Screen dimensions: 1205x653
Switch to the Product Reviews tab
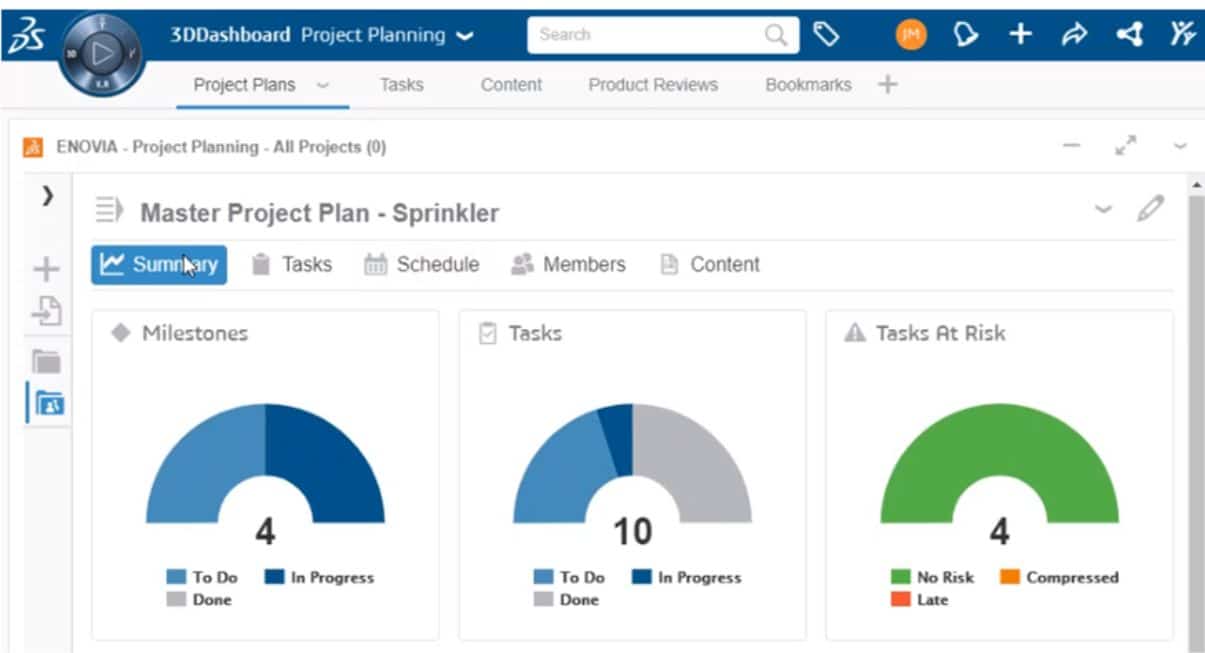coord(653,85)
